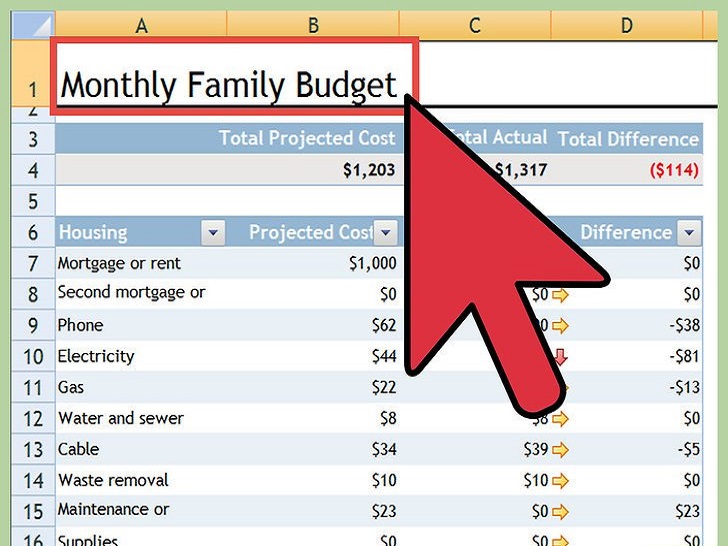This screenshot has width=728, height=546.
Task: Click the red ($114) total difference cell
Action: 674,170
